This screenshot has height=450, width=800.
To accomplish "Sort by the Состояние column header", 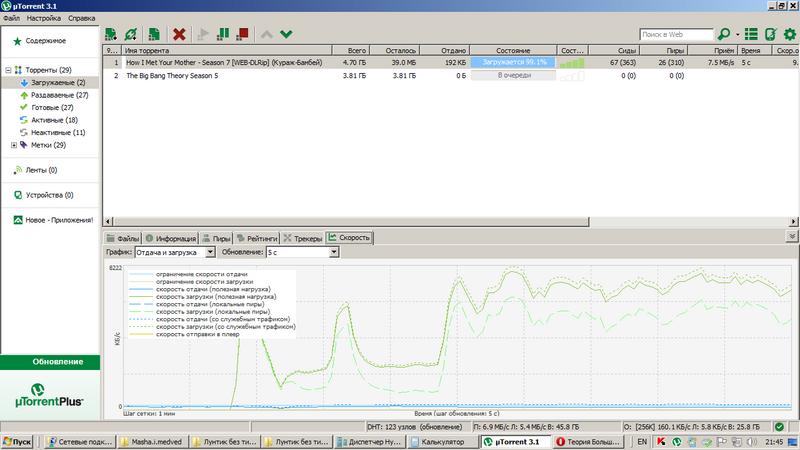I will (513, 51).
